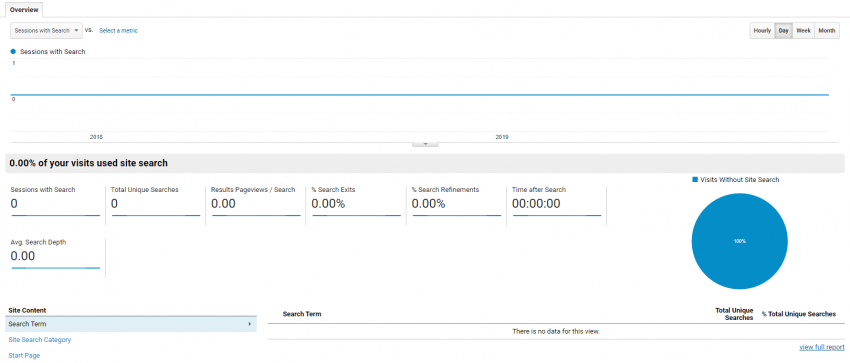
Task: Click the Search Term column header
Action: [302, 314]
